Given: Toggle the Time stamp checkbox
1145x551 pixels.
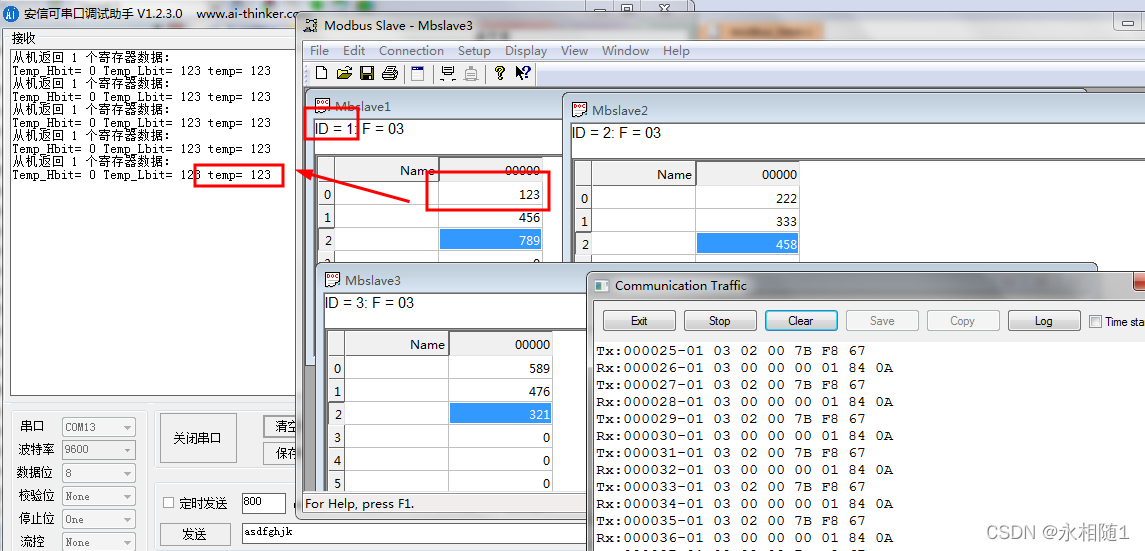Looking at the screenshot, I should pyautogui.click(x=1095, y=322).
